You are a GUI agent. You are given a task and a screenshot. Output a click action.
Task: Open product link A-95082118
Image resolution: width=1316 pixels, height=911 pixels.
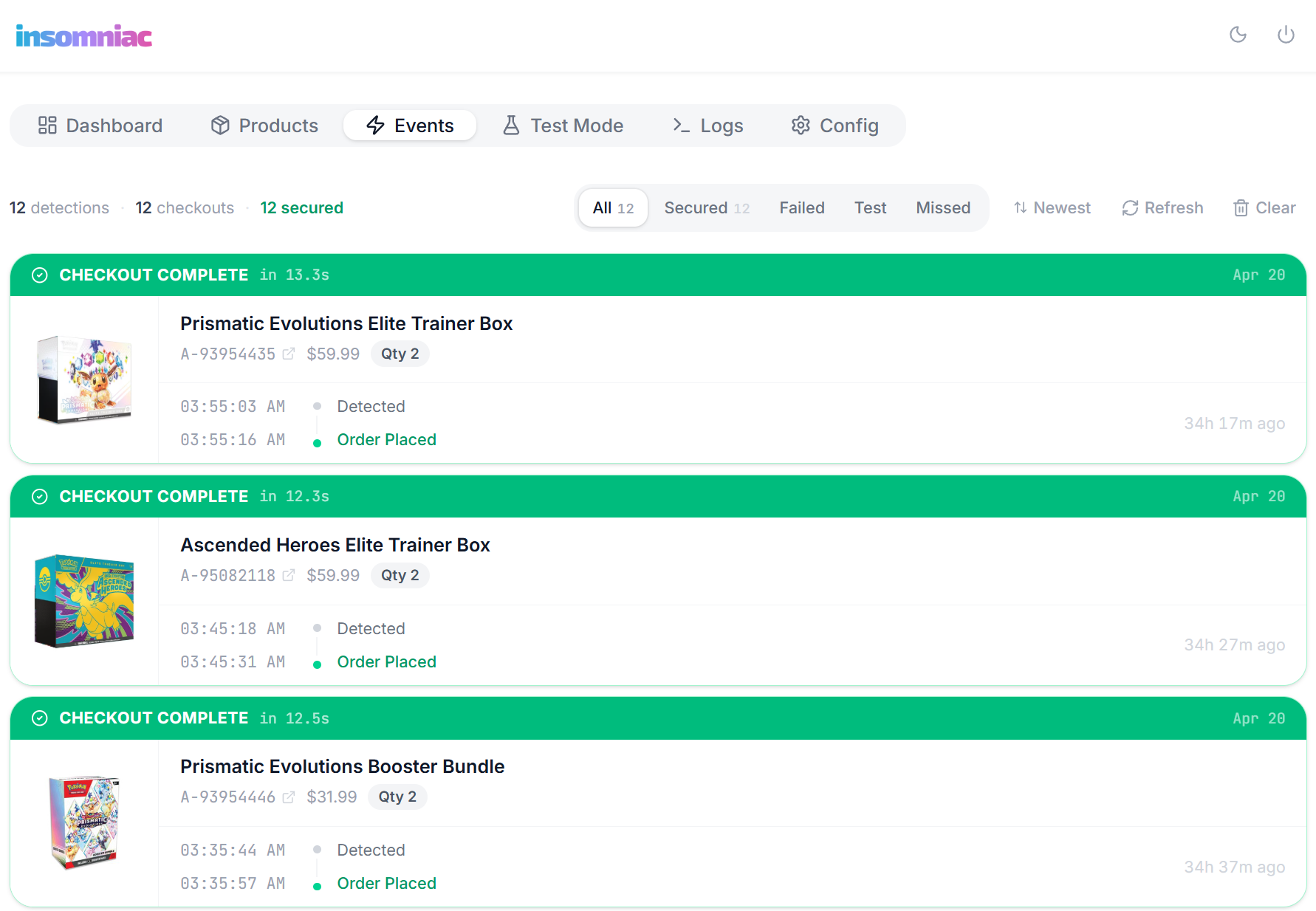pos(228,575)
